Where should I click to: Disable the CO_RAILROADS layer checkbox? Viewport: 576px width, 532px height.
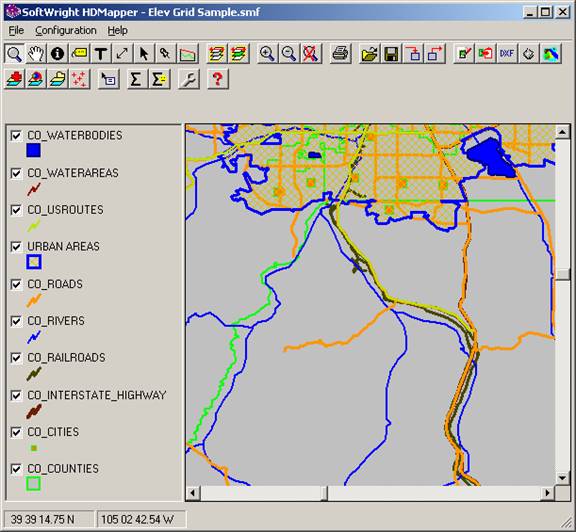16,358
